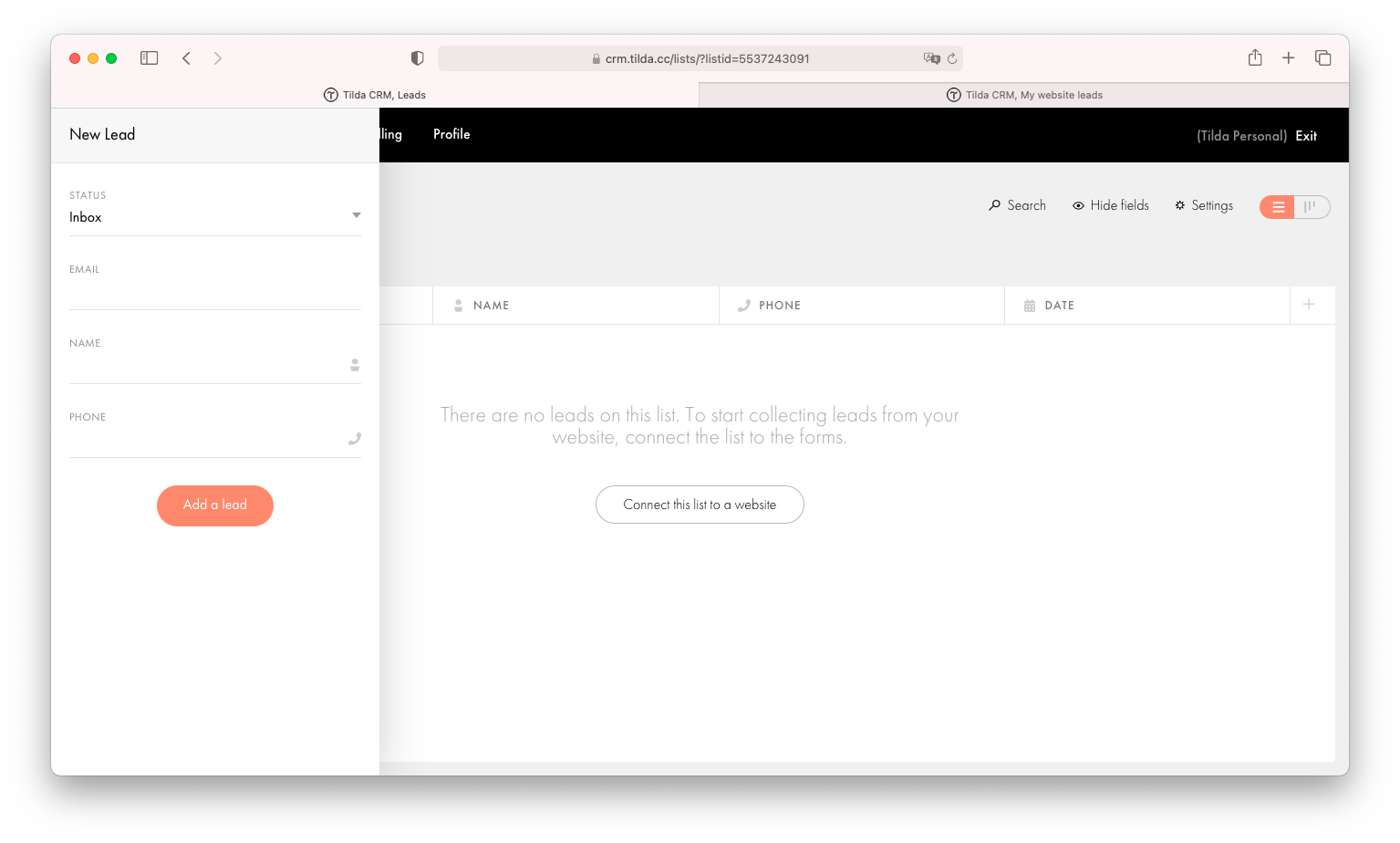
Task: Reload the page in Safari
Action: pos(953,57)
